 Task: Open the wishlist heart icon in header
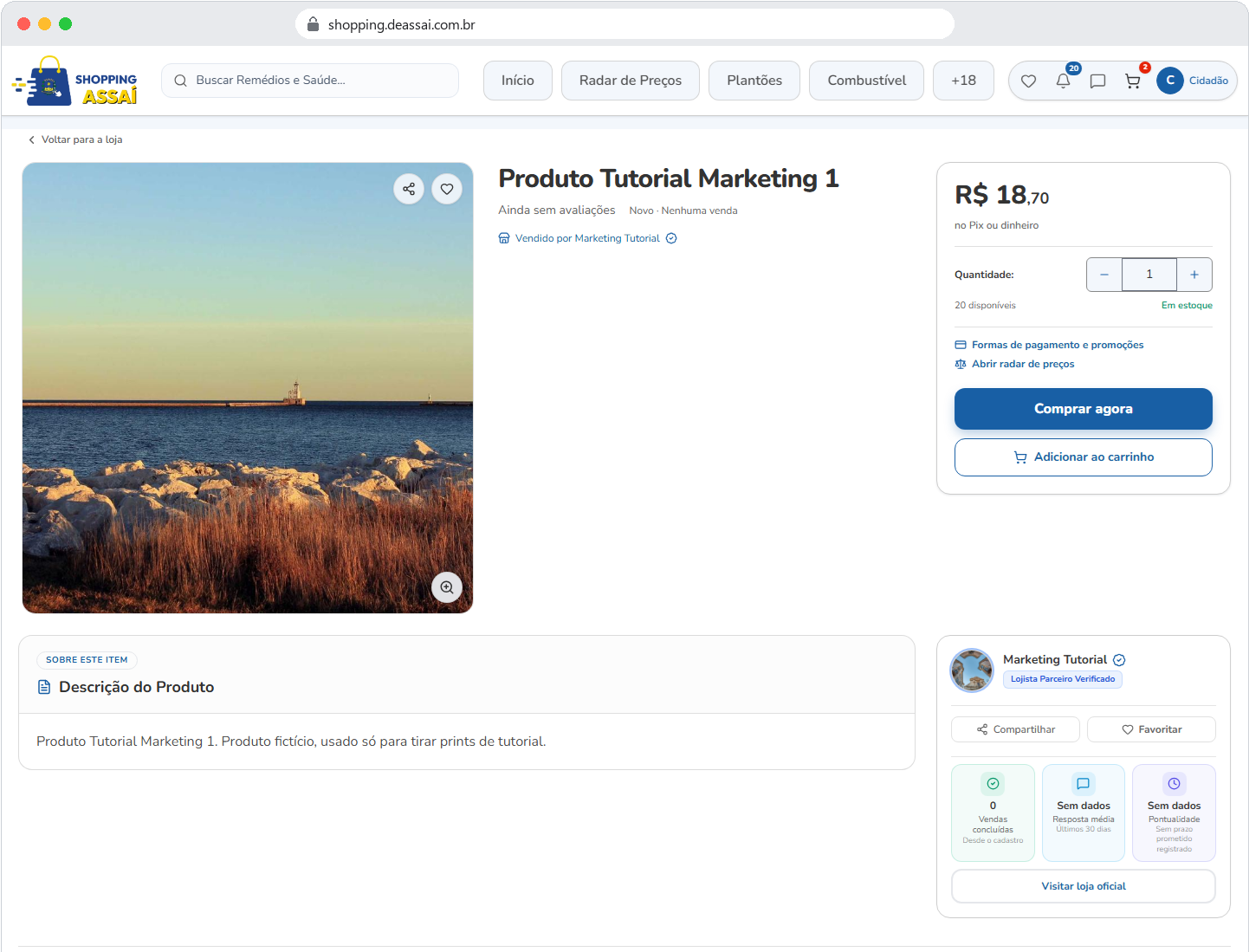[1028, 81]
